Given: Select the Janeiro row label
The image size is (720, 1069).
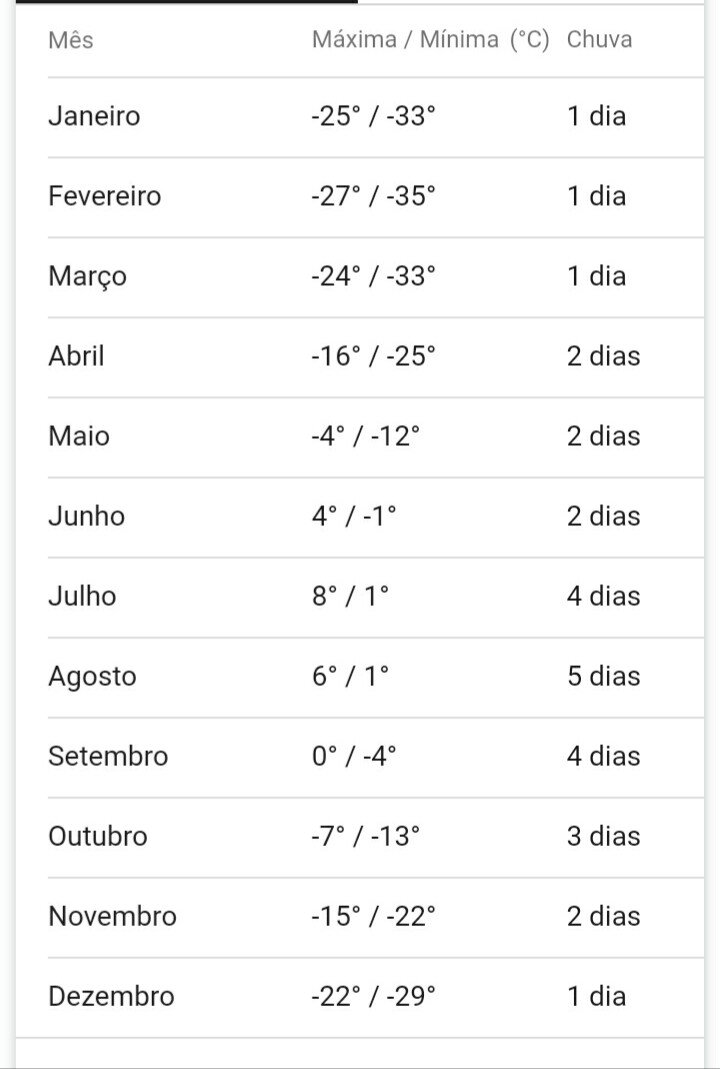Looking at the screenshot, I should (x=94, y=116).
